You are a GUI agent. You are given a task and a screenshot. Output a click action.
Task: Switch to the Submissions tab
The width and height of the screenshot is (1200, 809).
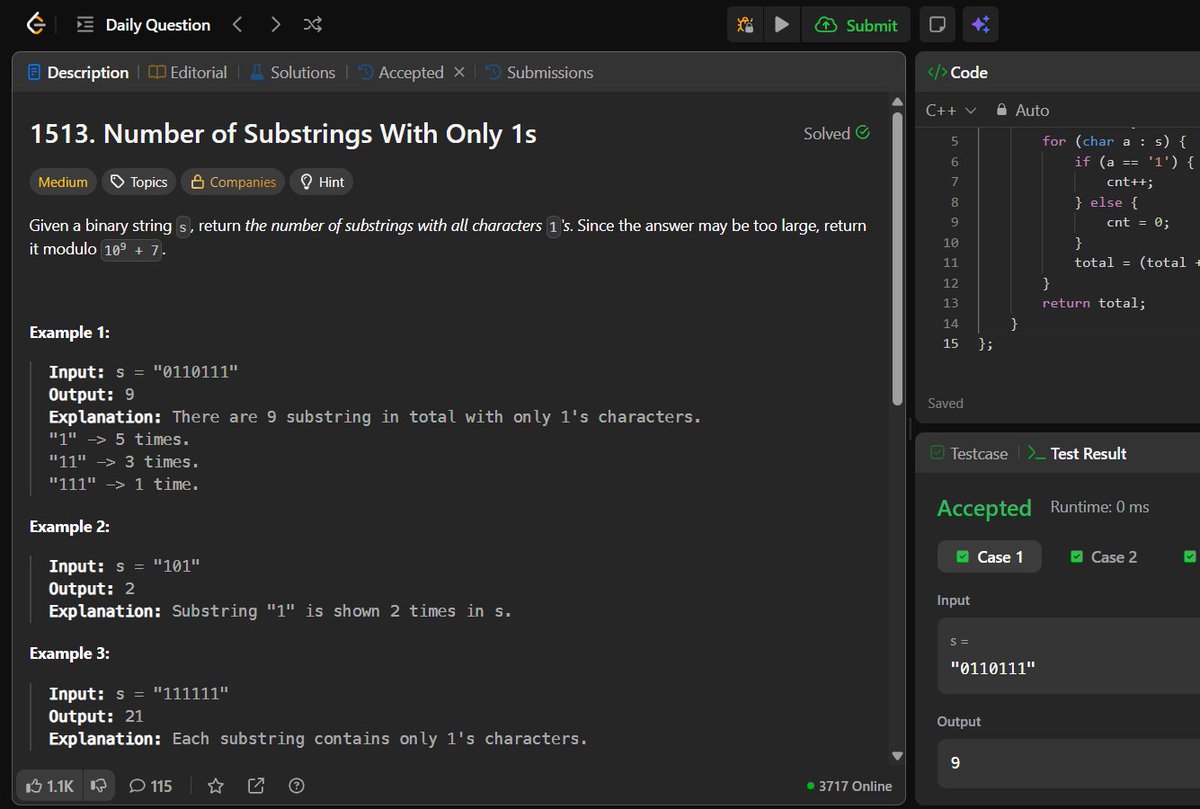pyautogui.click(x=539, y=72)
